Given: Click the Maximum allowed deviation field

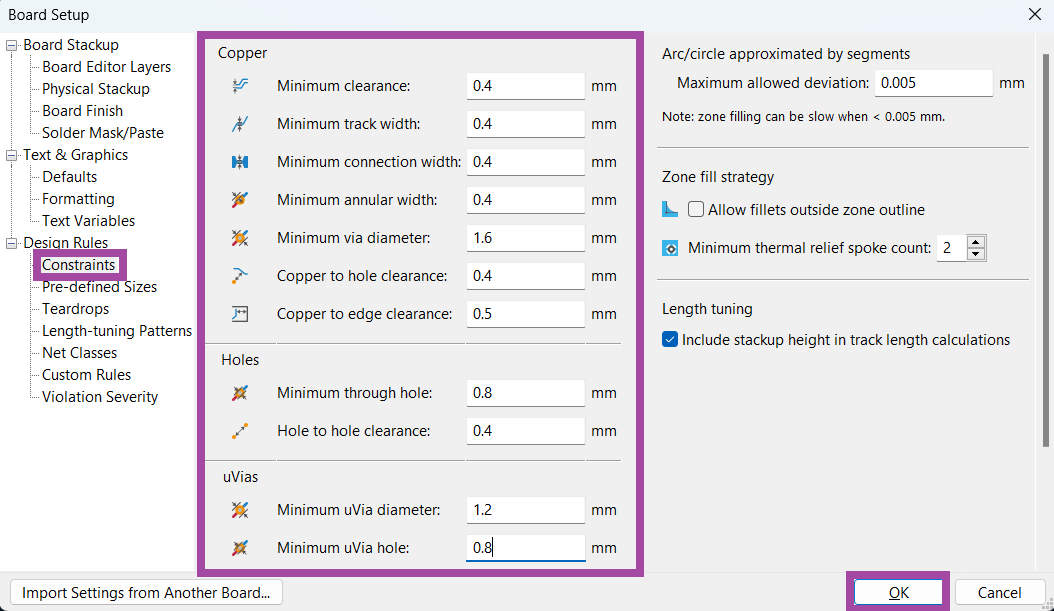Looking at the screenshot, I should click(x=932, y=83).
